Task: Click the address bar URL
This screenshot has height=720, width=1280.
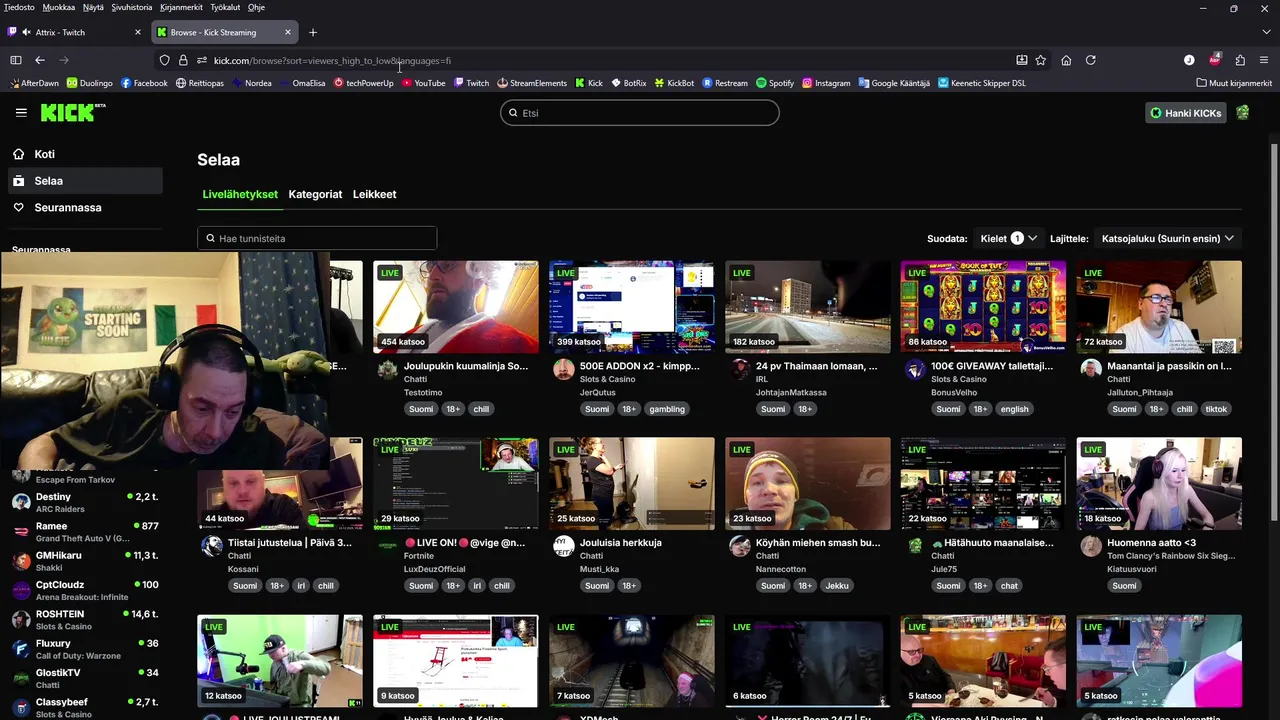Action: 332,60
